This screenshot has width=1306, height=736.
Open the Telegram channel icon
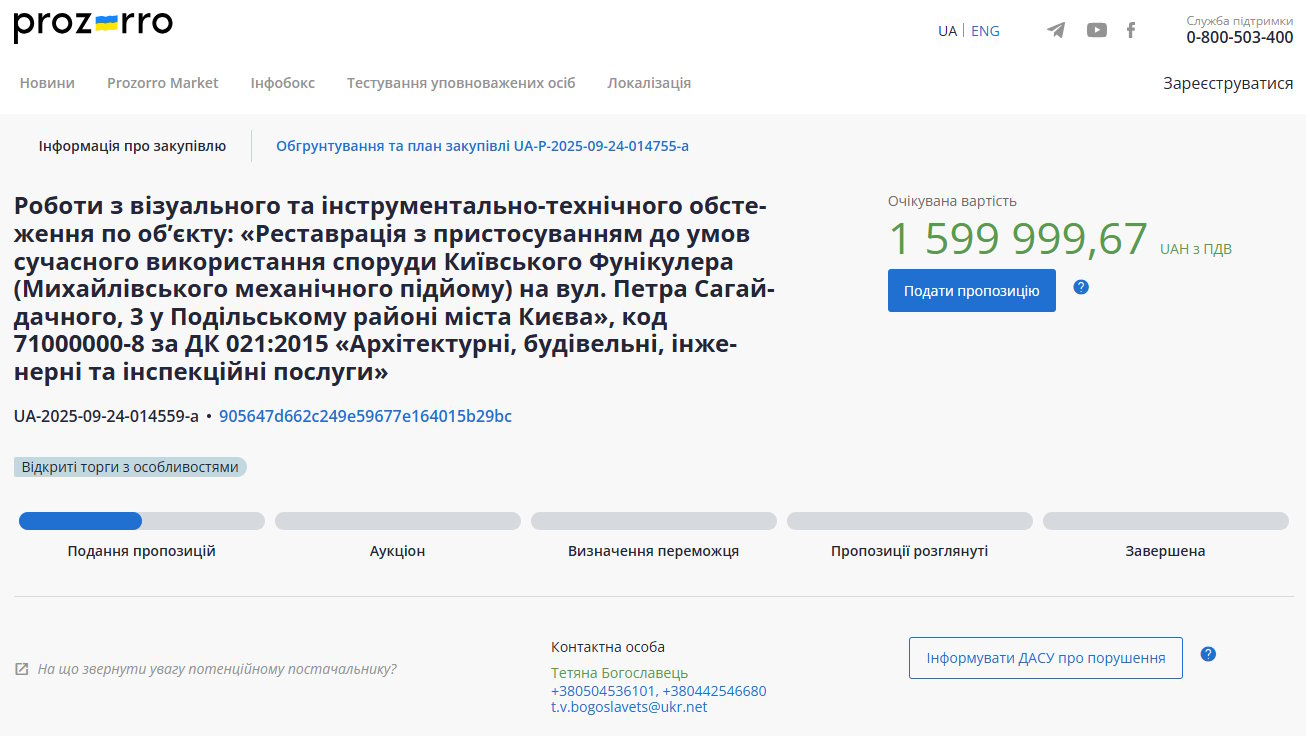1056,30
